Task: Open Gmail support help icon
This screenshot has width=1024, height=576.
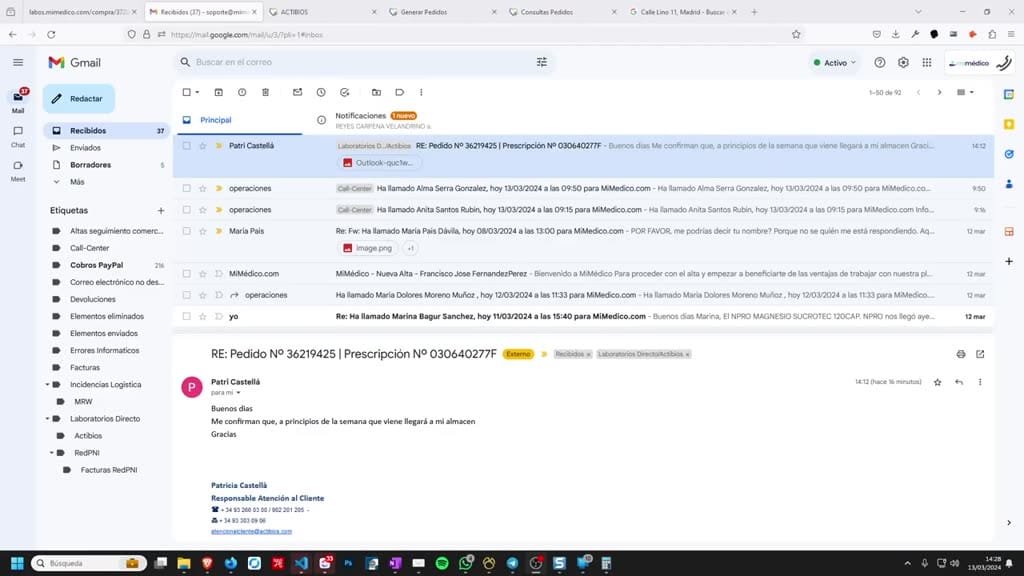Action: tap(880, 63)
